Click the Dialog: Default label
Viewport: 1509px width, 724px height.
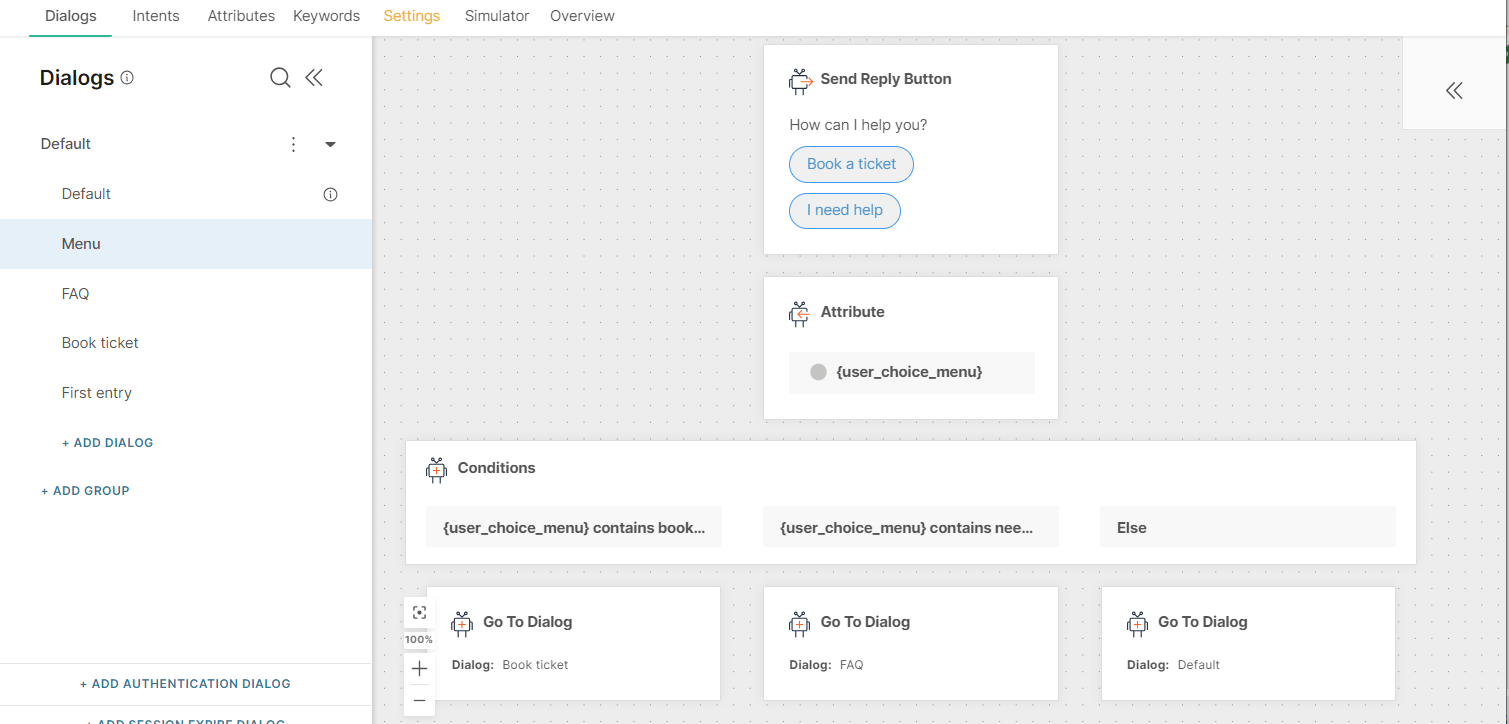pyautogui.click(x=1174, y=665)
